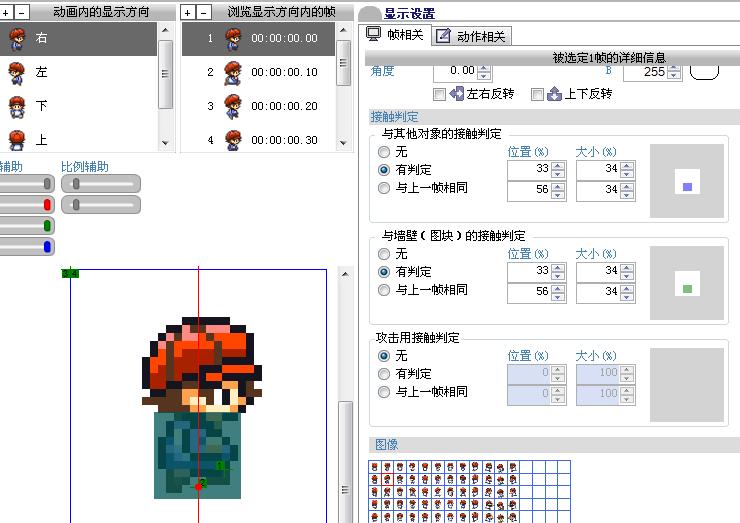Screen dimensions: 740x523
Task: Select 有判定 for attack contact detection
Action: tap(384, 374)
